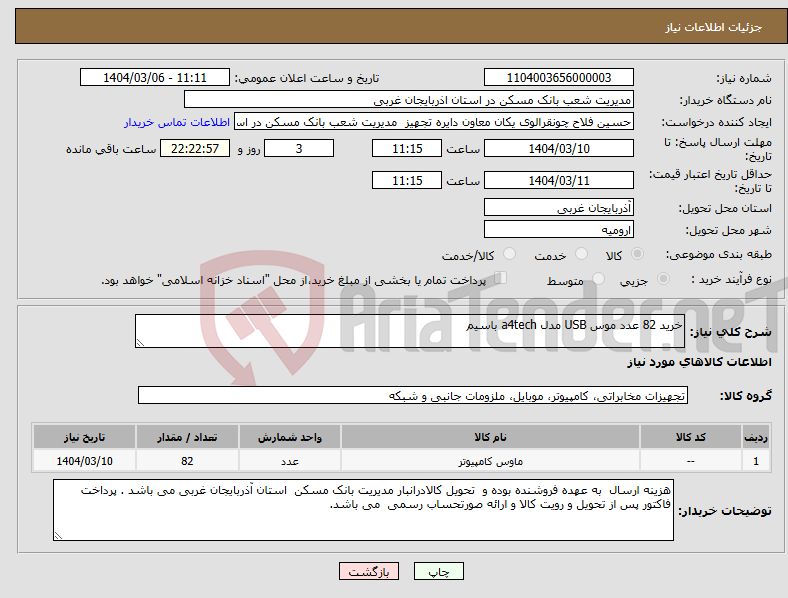Click the تاریخ نیاز column header
This screenshot has width=788, height=598.
84,437
